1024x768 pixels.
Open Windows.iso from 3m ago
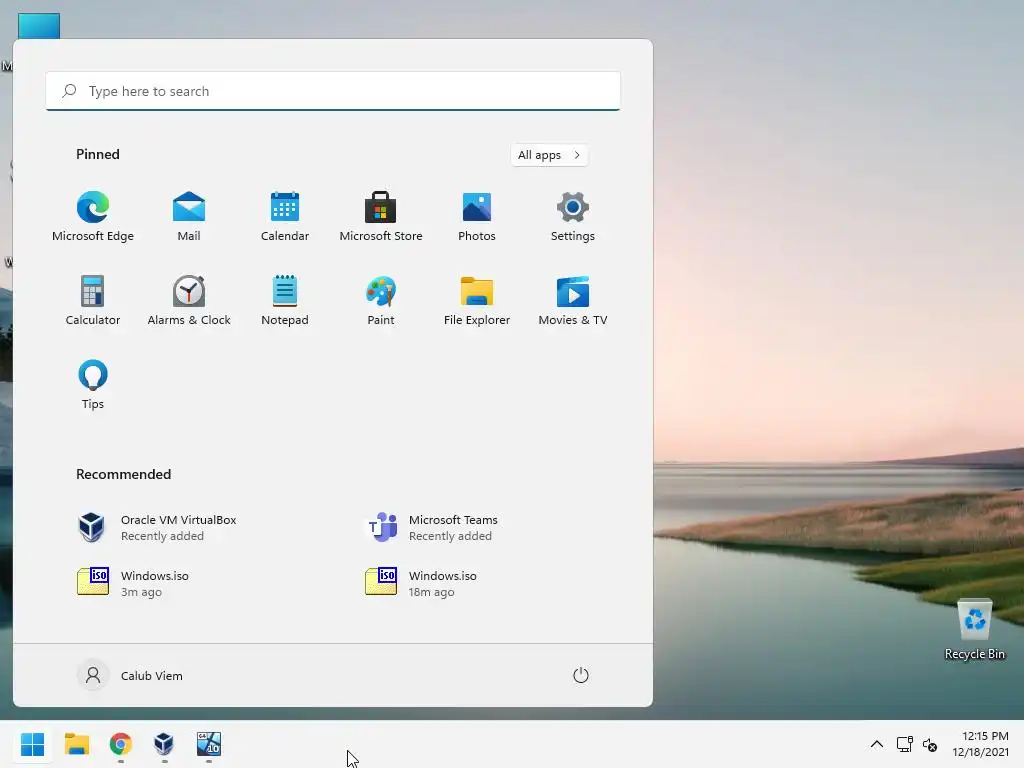click(133, 583)
